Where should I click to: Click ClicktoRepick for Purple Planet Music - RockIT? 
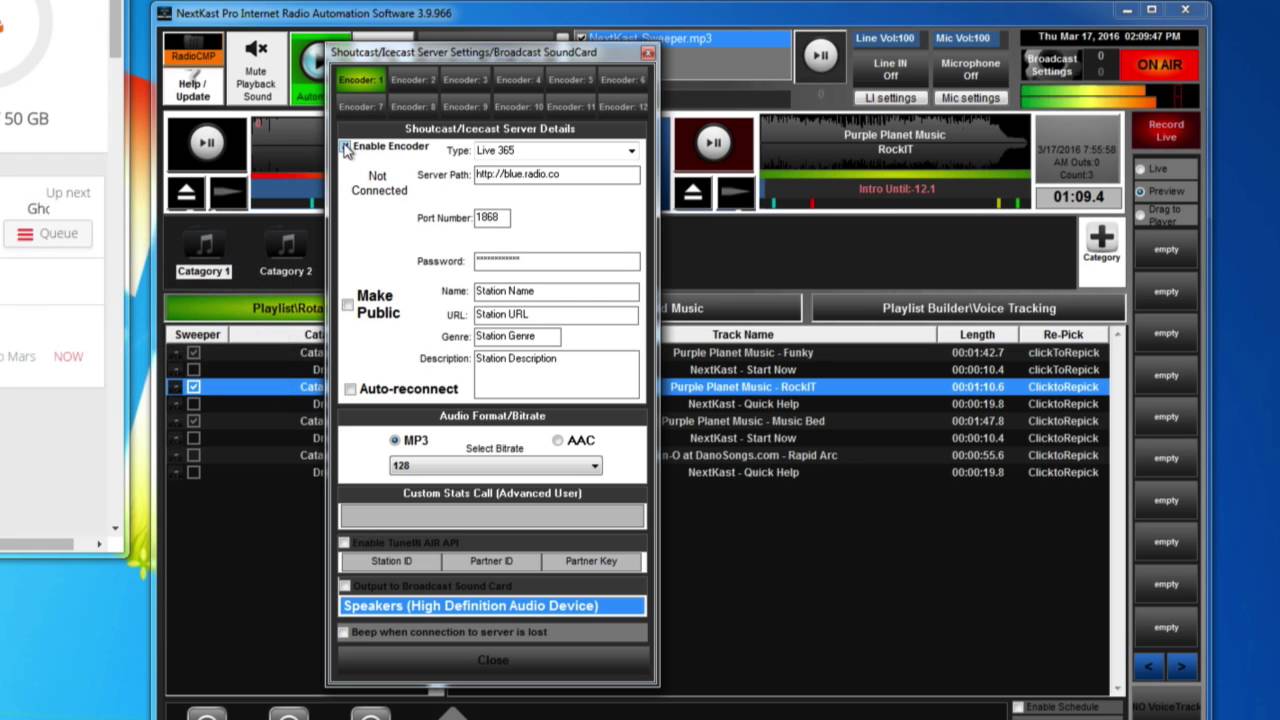pyautogui.click(x=1063, y=387)
